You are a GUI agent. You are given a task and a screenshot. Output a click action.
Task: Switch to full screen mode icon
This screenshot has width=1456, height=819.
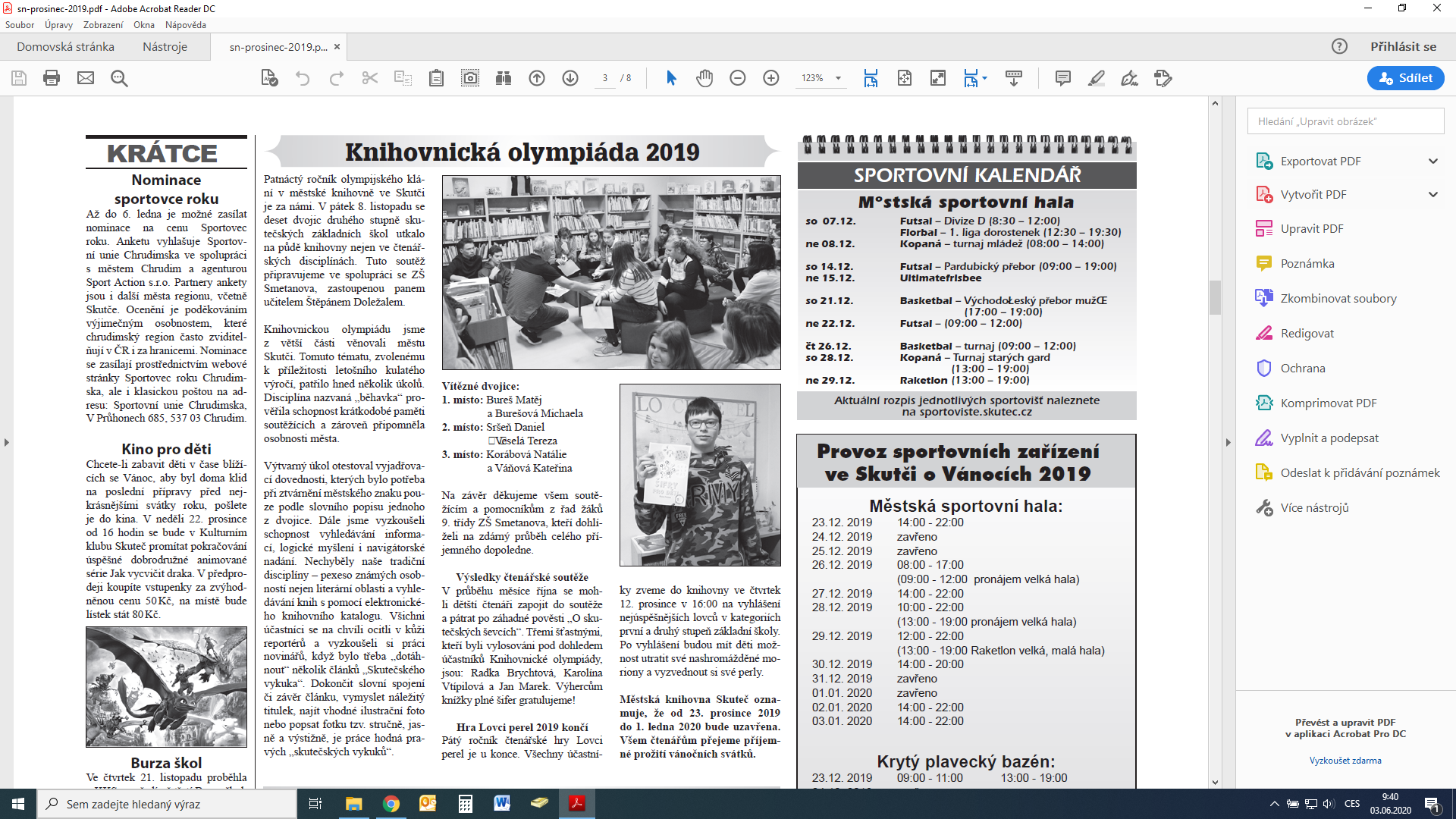pos(938,78)
